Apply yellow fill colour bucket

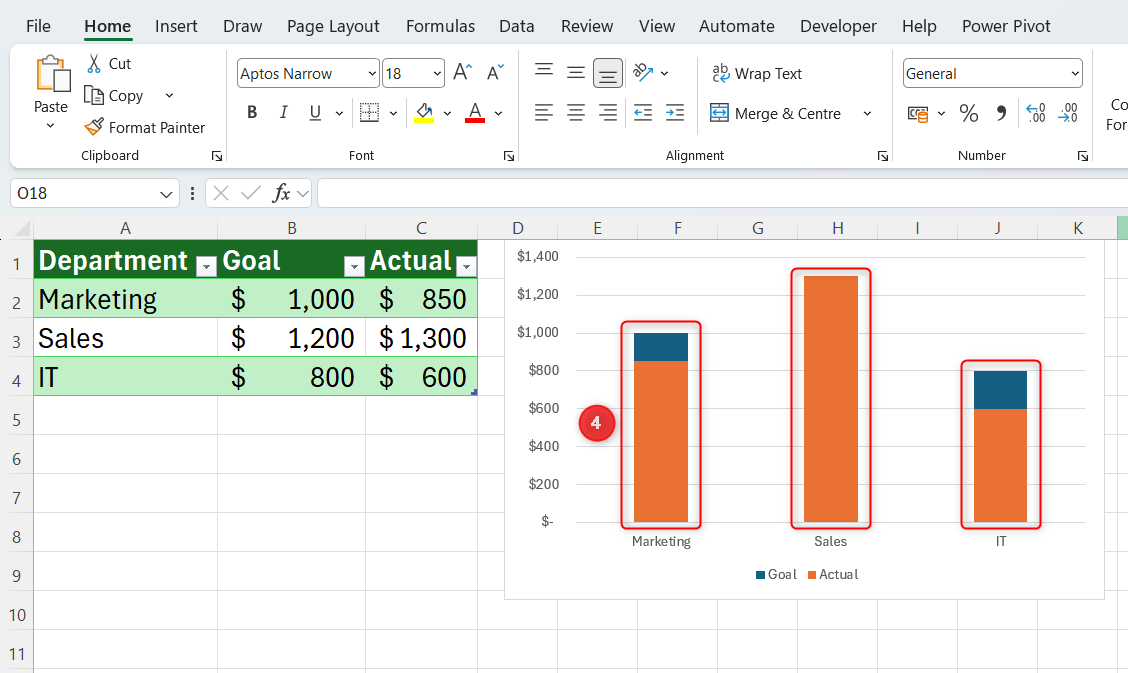click(424, 113)
